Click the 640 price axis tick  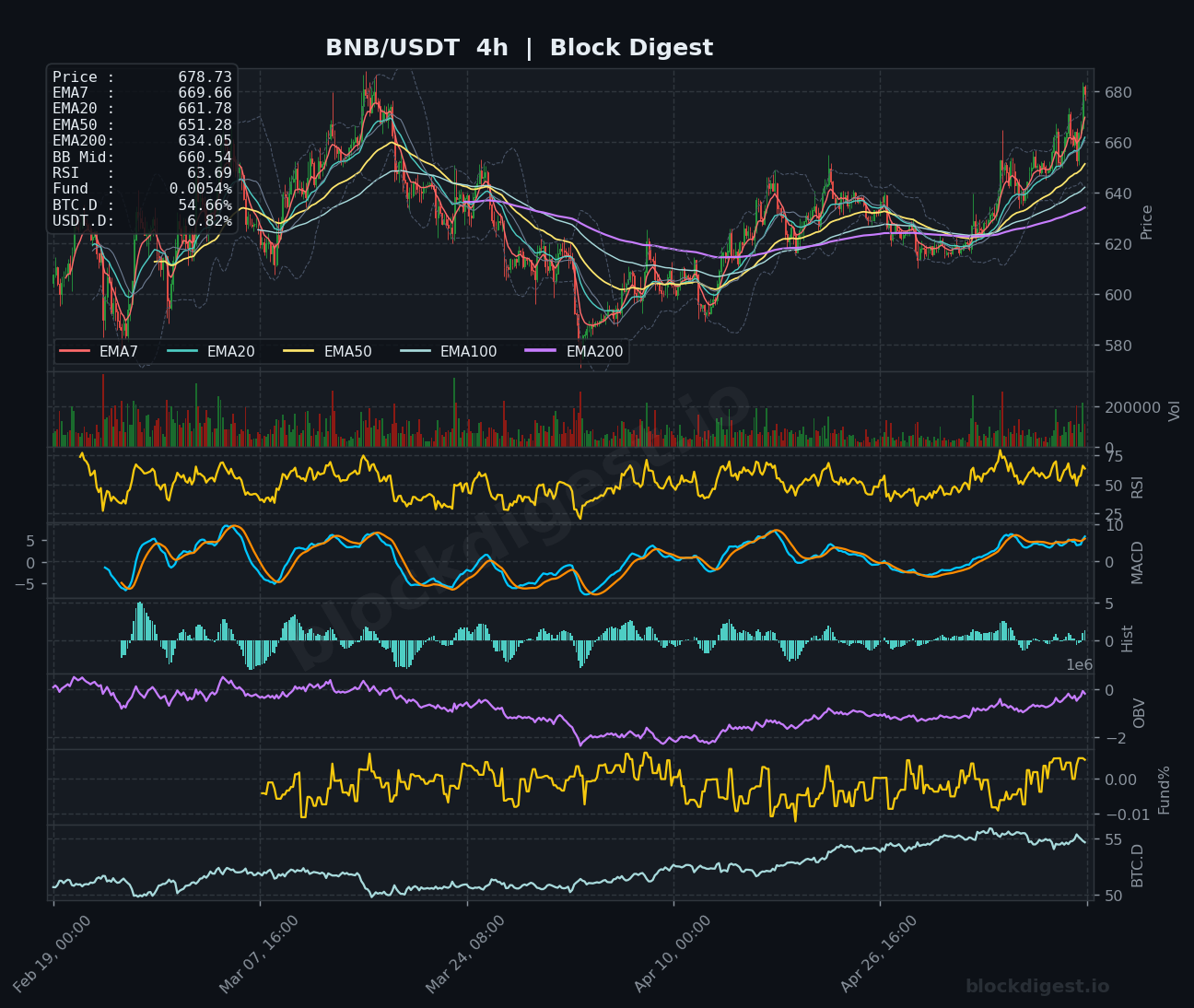1118,193
